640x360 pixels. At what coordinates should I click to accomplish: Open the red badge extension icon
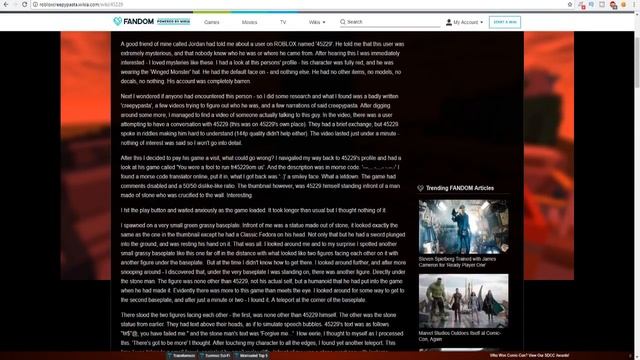pyautogui.click(x=582, y=5)
